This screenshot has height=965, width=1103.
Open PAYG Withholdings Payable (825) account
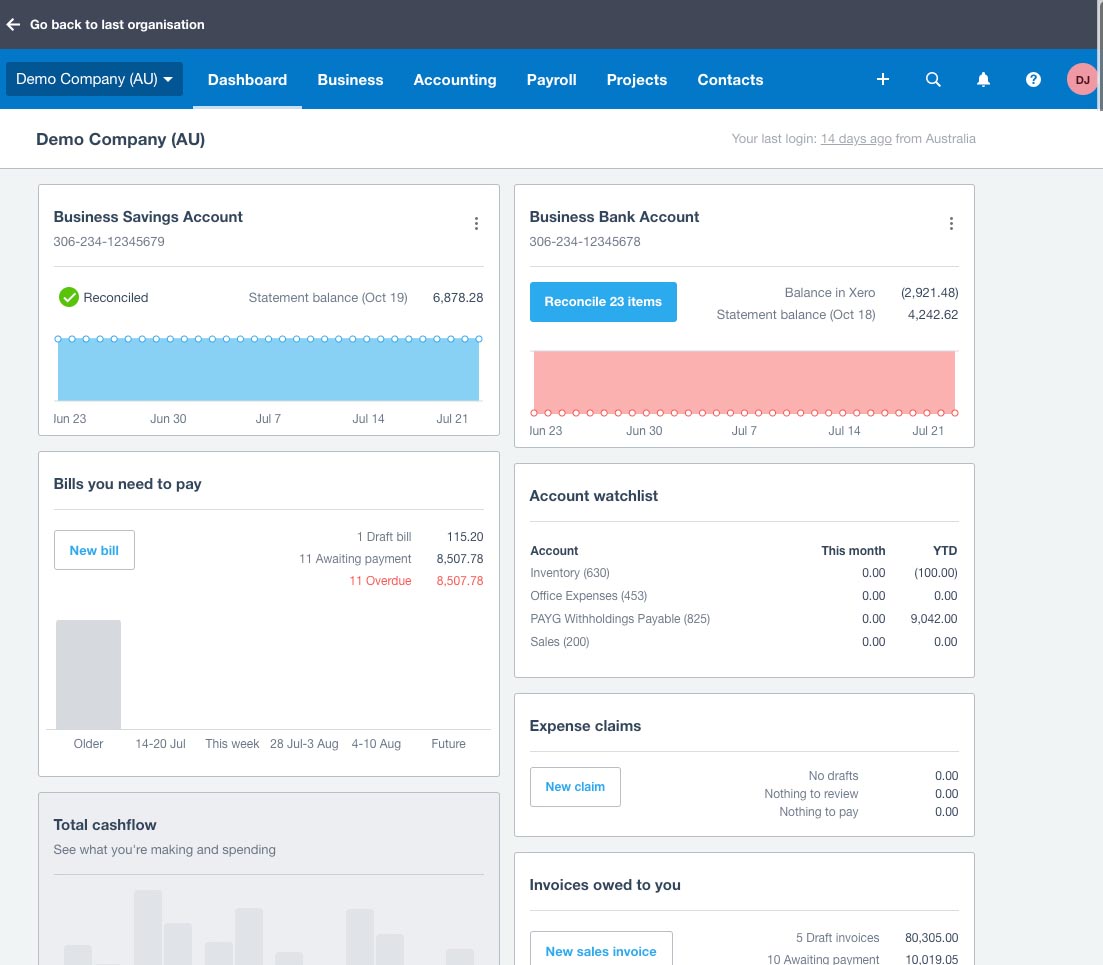click(x=620, y=619)
